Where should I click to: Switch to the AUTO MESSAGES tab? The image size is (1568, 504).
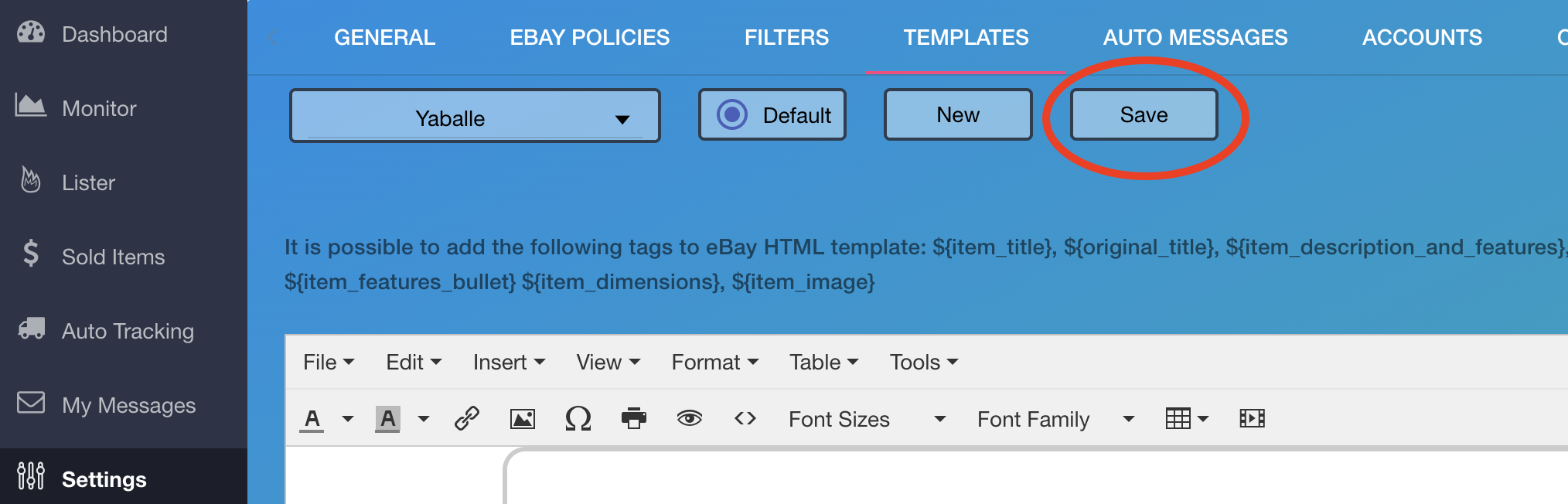[x=1195, y=37]
